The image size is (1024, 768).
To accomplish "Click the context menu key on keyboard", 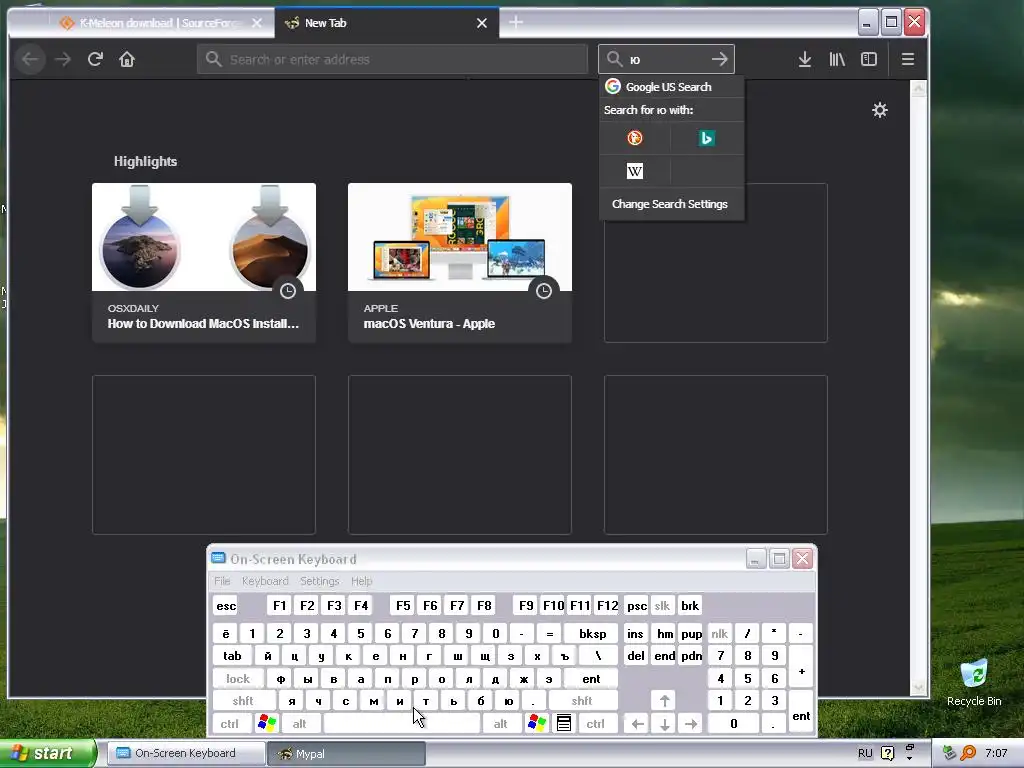I will click(564, 723).
